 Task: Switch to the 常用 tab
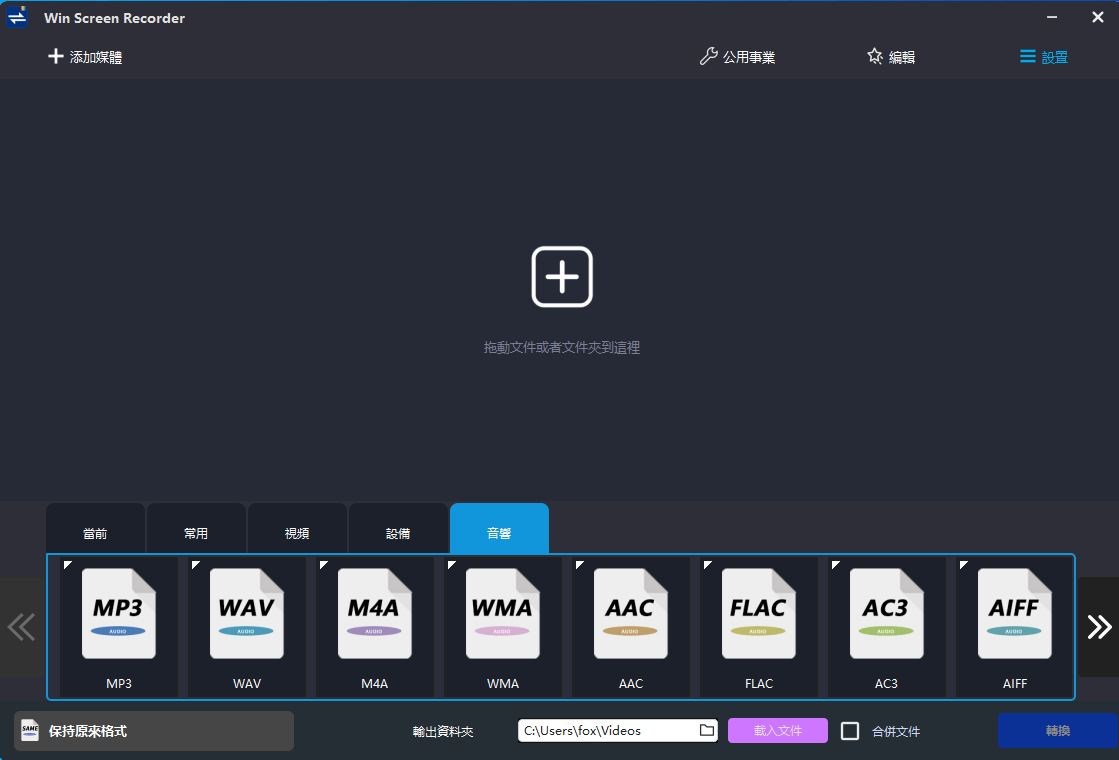(x=196, y=529)
